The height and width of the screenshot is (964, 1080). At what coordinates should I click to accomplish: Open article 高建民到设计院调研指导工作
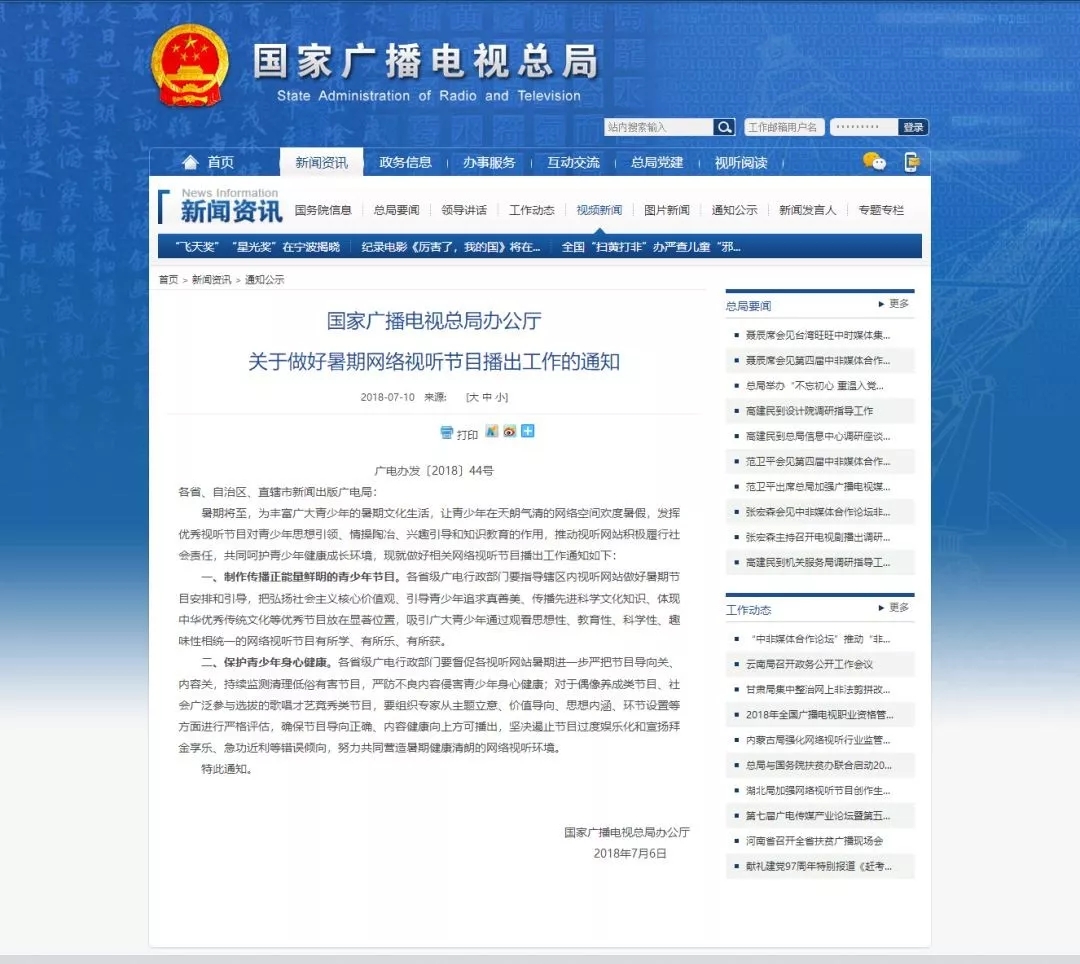coord(809,411)
